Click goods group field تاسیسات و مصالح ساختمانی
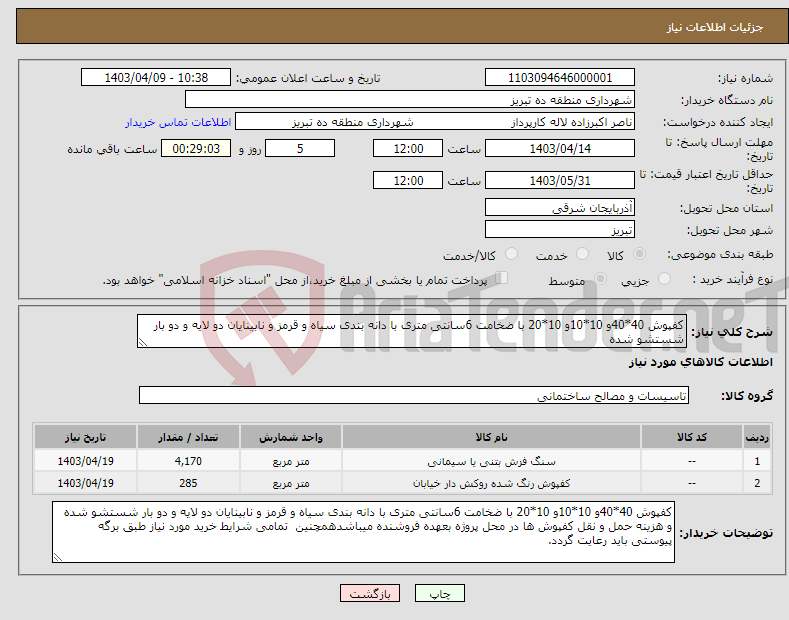The width and height of the screenshot is (789, 620). pos(414,396)
